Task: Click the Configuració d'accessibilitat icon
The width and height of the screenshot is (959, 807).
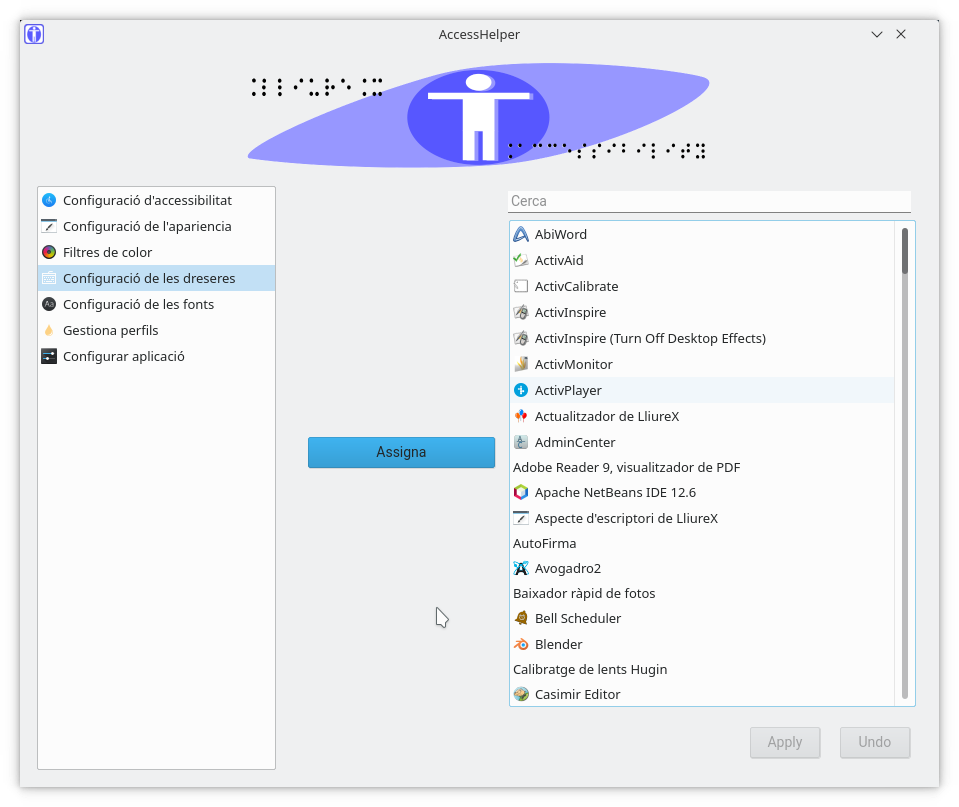Action: click(49, 200)
